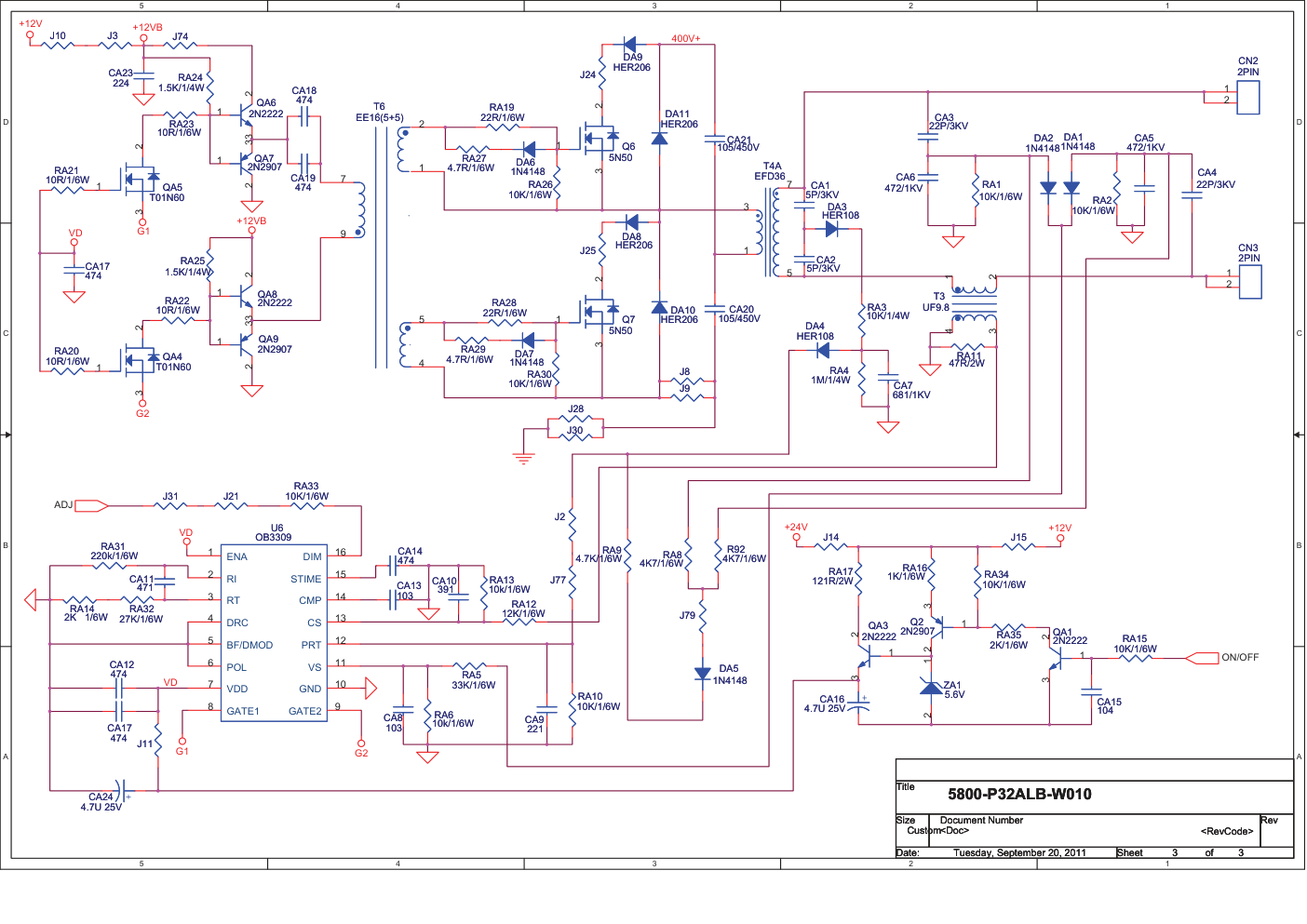
Task: Select the +24V power terminal
Action: pos(795,537)
